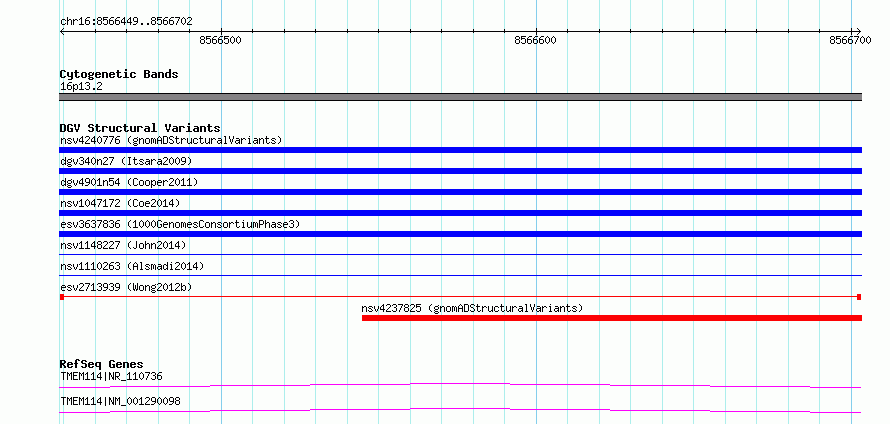Open esv3637836 (1000GenomesConsortiumPhase3) label
The height and width of the screenshot is (424, 890).
[x=180, y=224]
